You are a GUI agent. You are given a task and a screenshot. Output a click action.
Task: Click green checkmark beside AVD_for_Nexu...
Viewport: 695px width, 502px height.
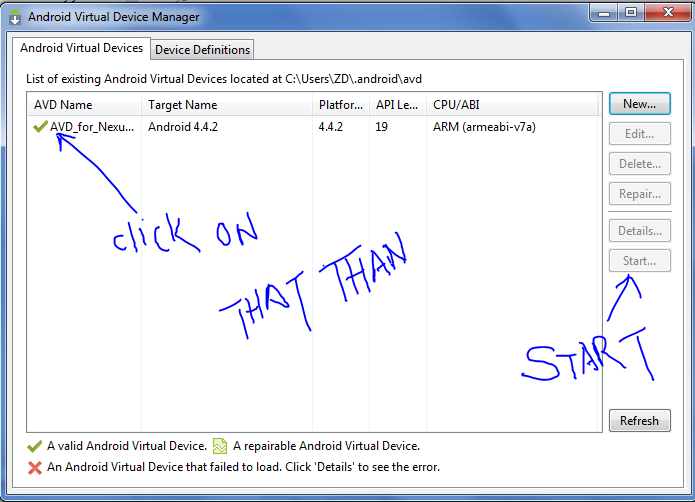point(40,127)
